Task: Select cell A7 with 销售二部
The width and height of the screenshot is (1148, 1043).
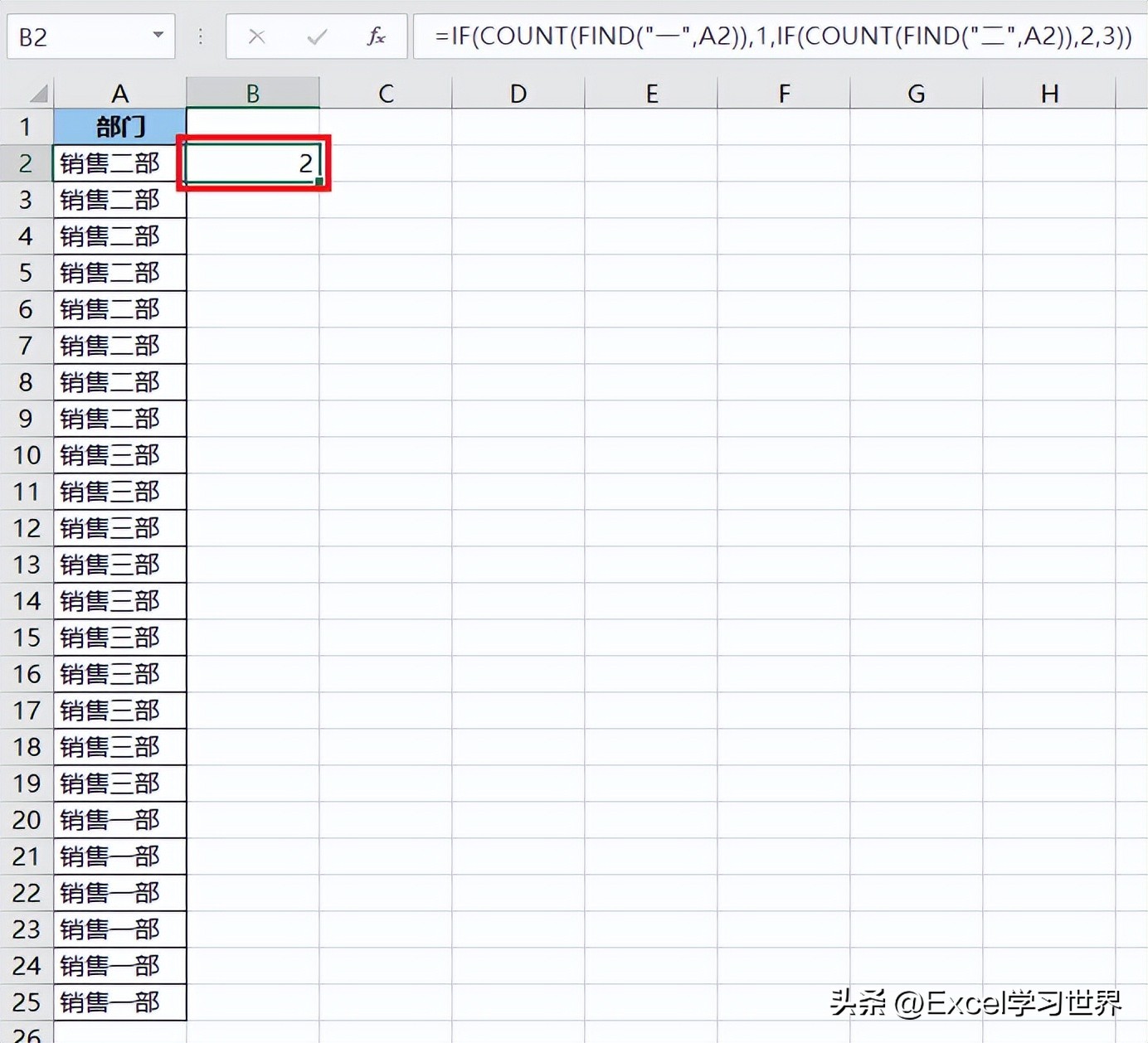Action: click(x=120, y=346)
